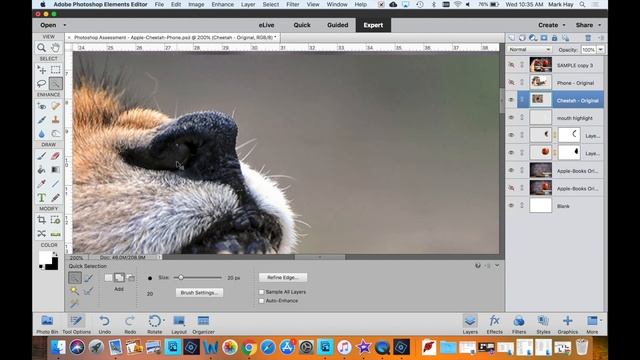Viewport: 640px width, 360px height.
Task: Expand the Open button dropdown arrow
Action: [64, 25]
